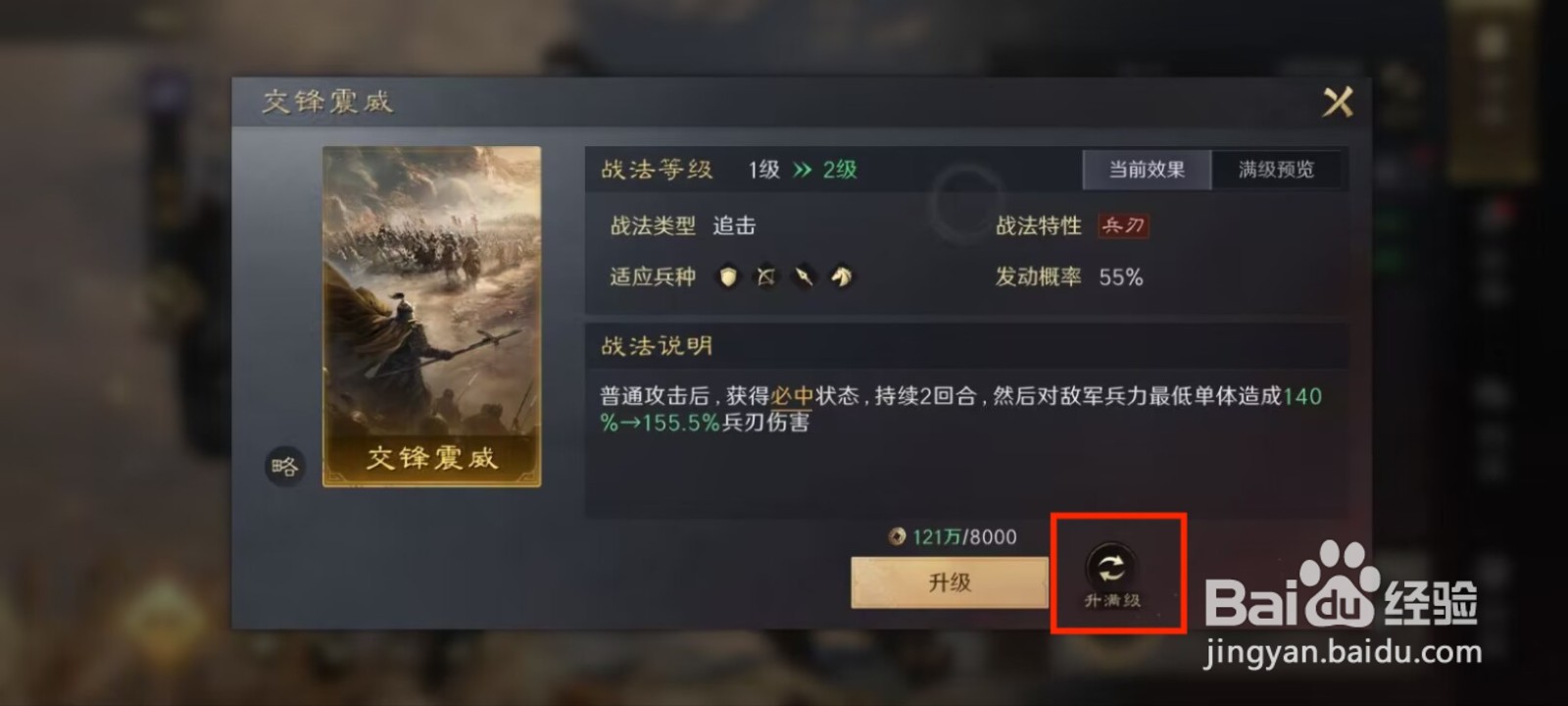
Task: Select the bow archer troop icon
Action: [766, 277]
